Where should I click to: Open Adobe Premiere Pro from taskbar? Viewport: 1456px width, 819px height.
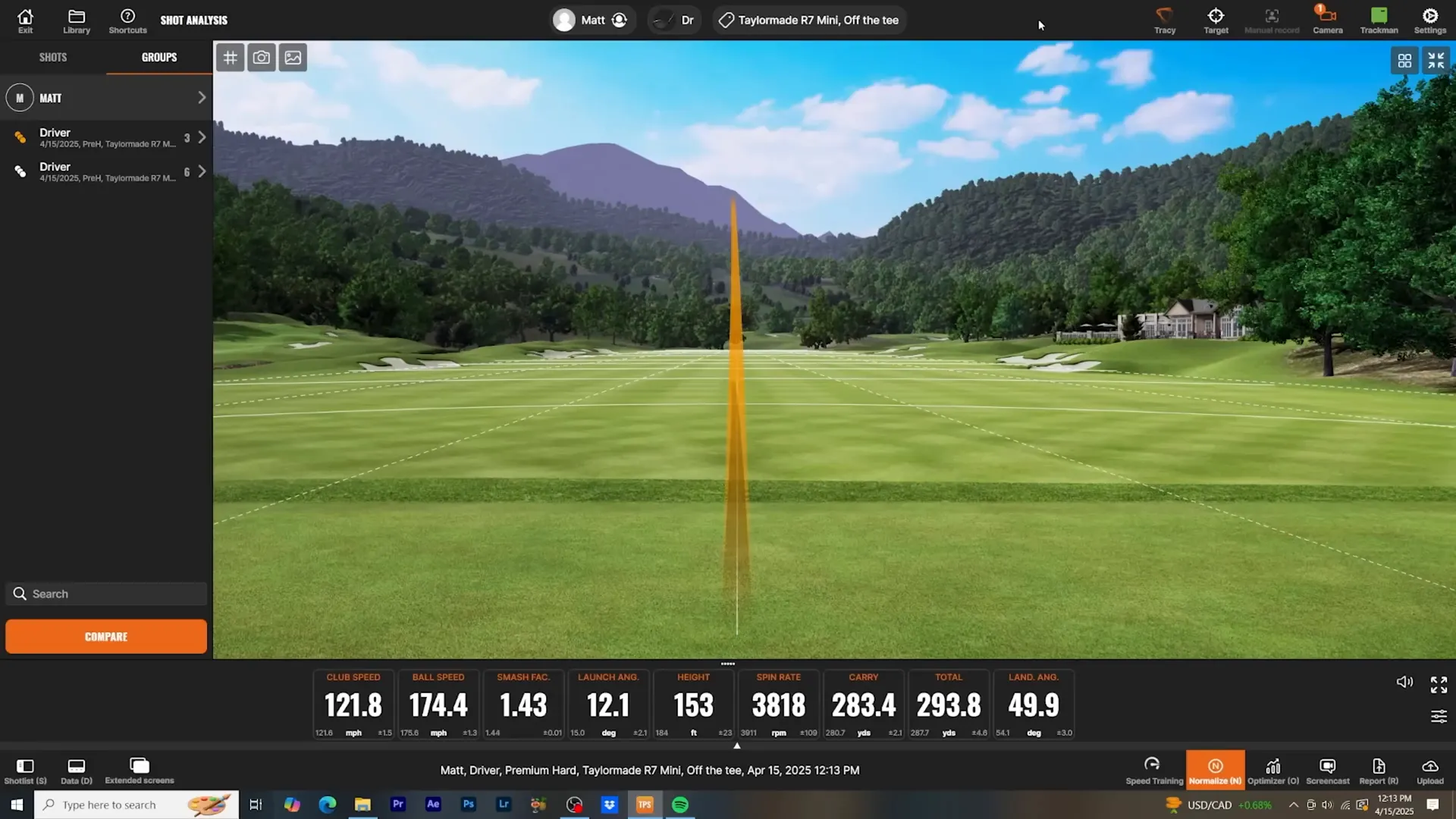coord(397,805)
